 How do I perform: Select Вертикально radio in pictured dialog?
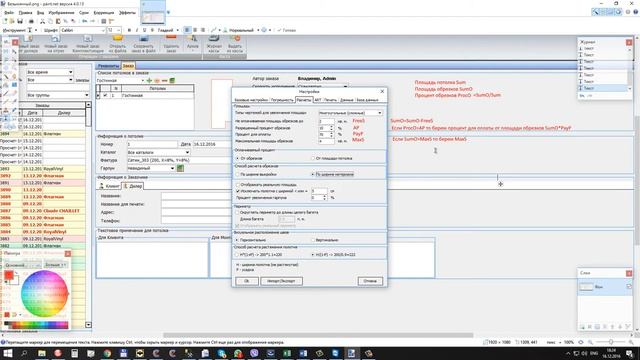(x=313, y=240)
